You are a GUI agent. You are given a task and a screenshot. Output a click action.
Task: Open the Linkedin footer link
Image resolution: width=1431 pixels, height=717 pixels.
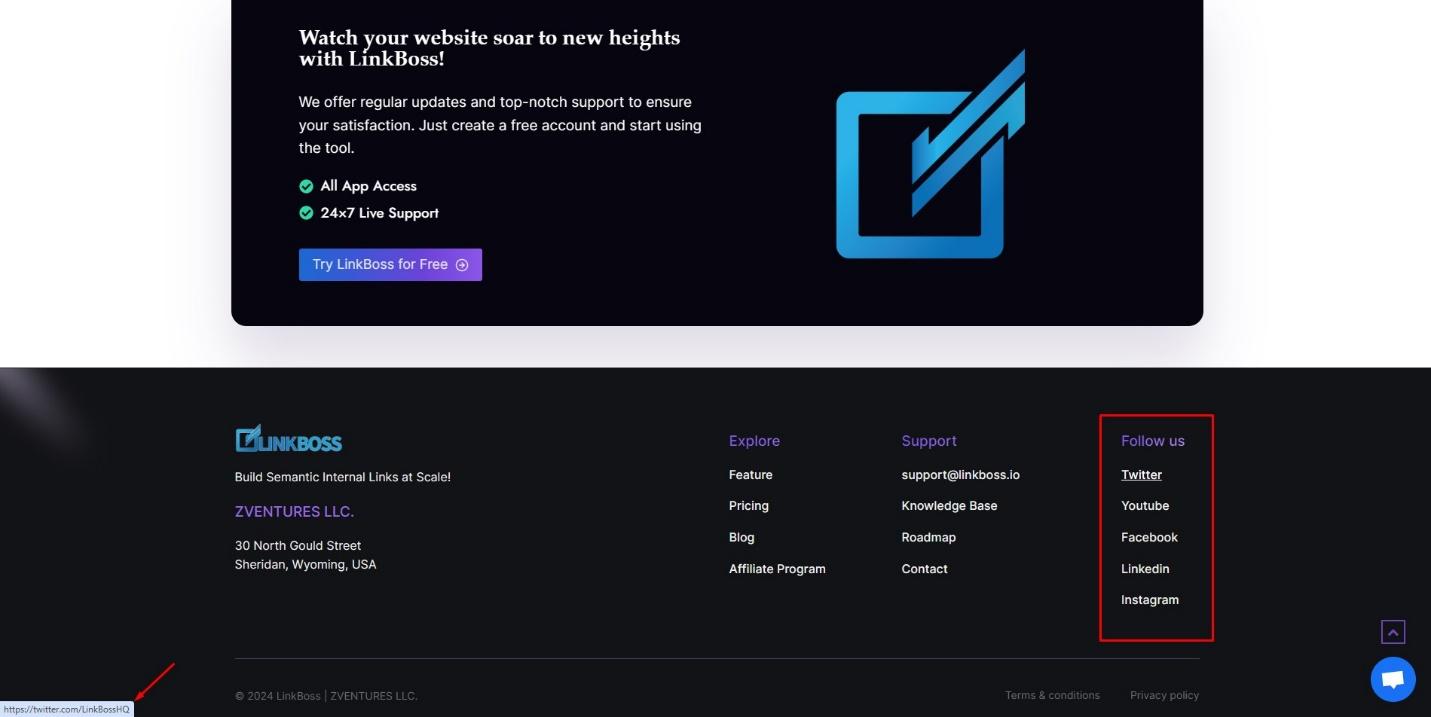coord(1145,569)
